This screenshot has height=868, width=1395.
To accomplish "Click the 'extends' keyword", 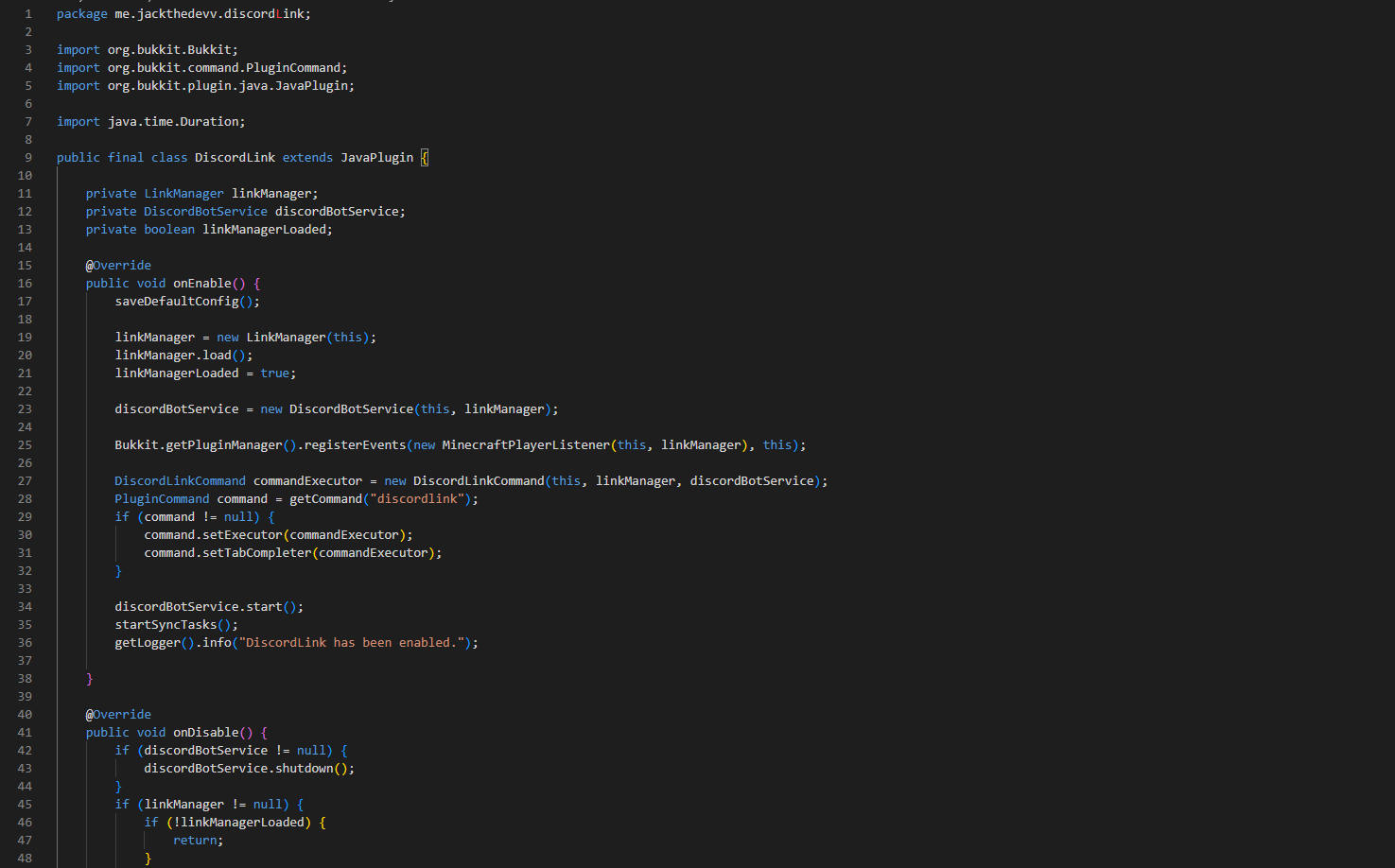I will [x=307, y=158].
